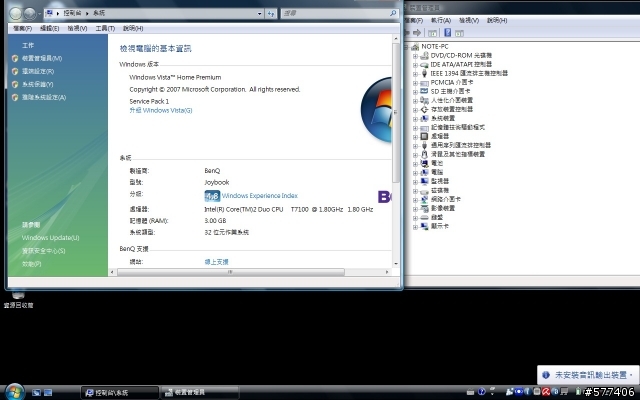Expand the 通用序列匯流排控制器 node

pos(415,146)
